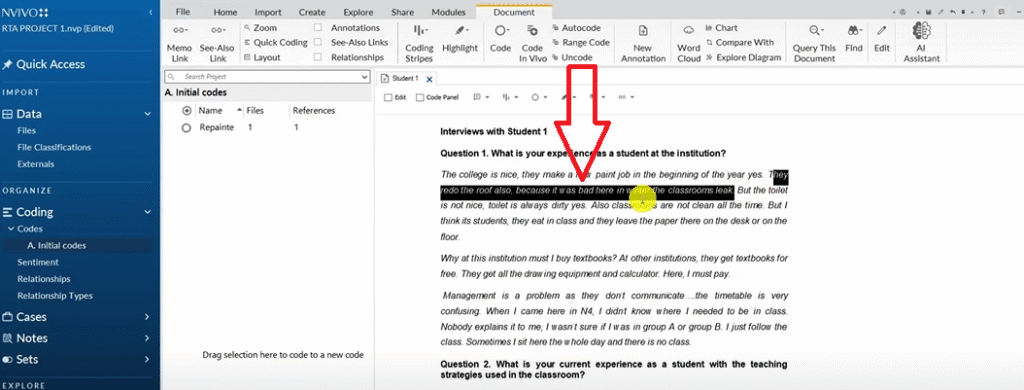Click the Edit pencil in ribbon

coord(882,39)
